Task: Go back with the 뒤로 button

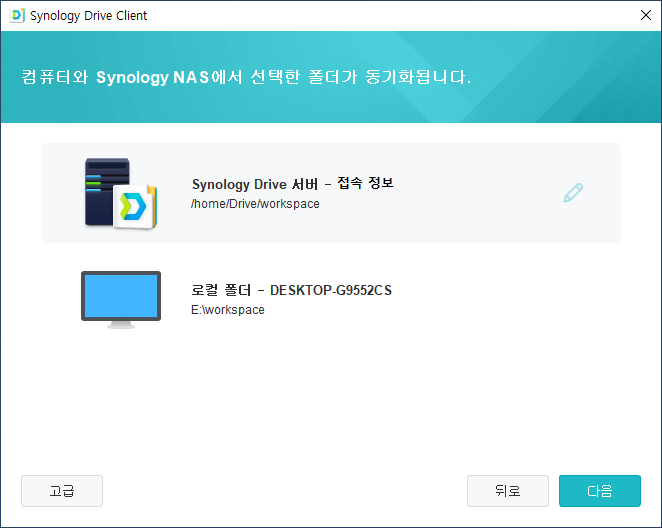Action: [x=507, y=491]
